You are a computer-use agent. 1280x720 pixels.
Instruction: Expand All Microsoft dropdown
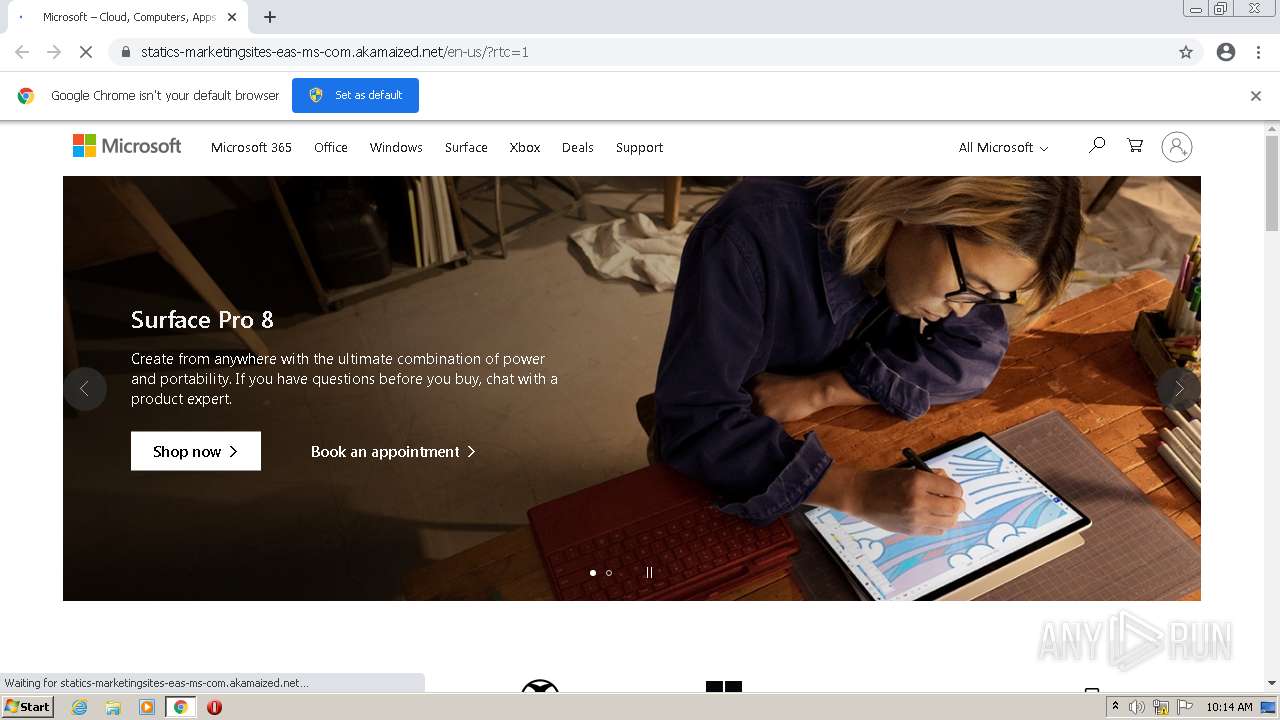click(1003, 147)
